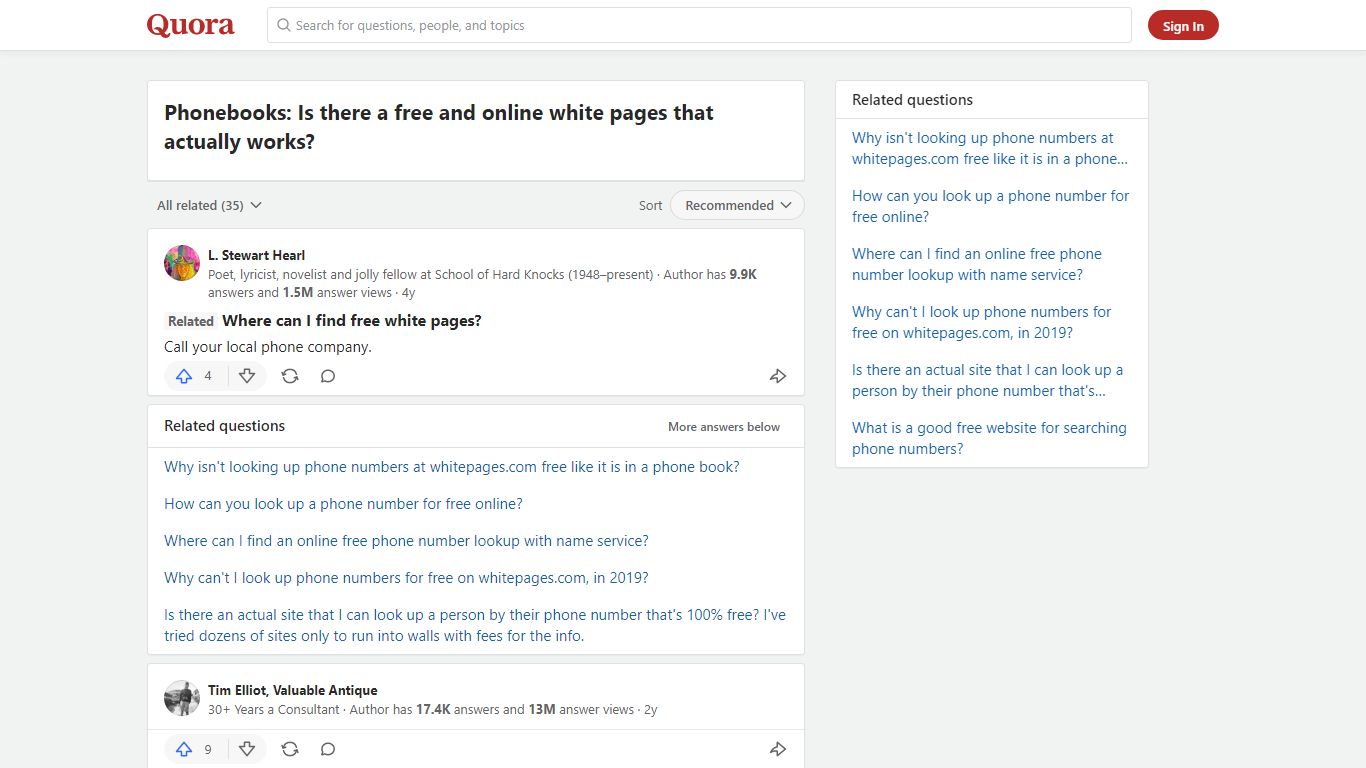Viewport: 1366px width, 768px height.
Task: Focus the Quora search field
Action: [x=699, y=25]
